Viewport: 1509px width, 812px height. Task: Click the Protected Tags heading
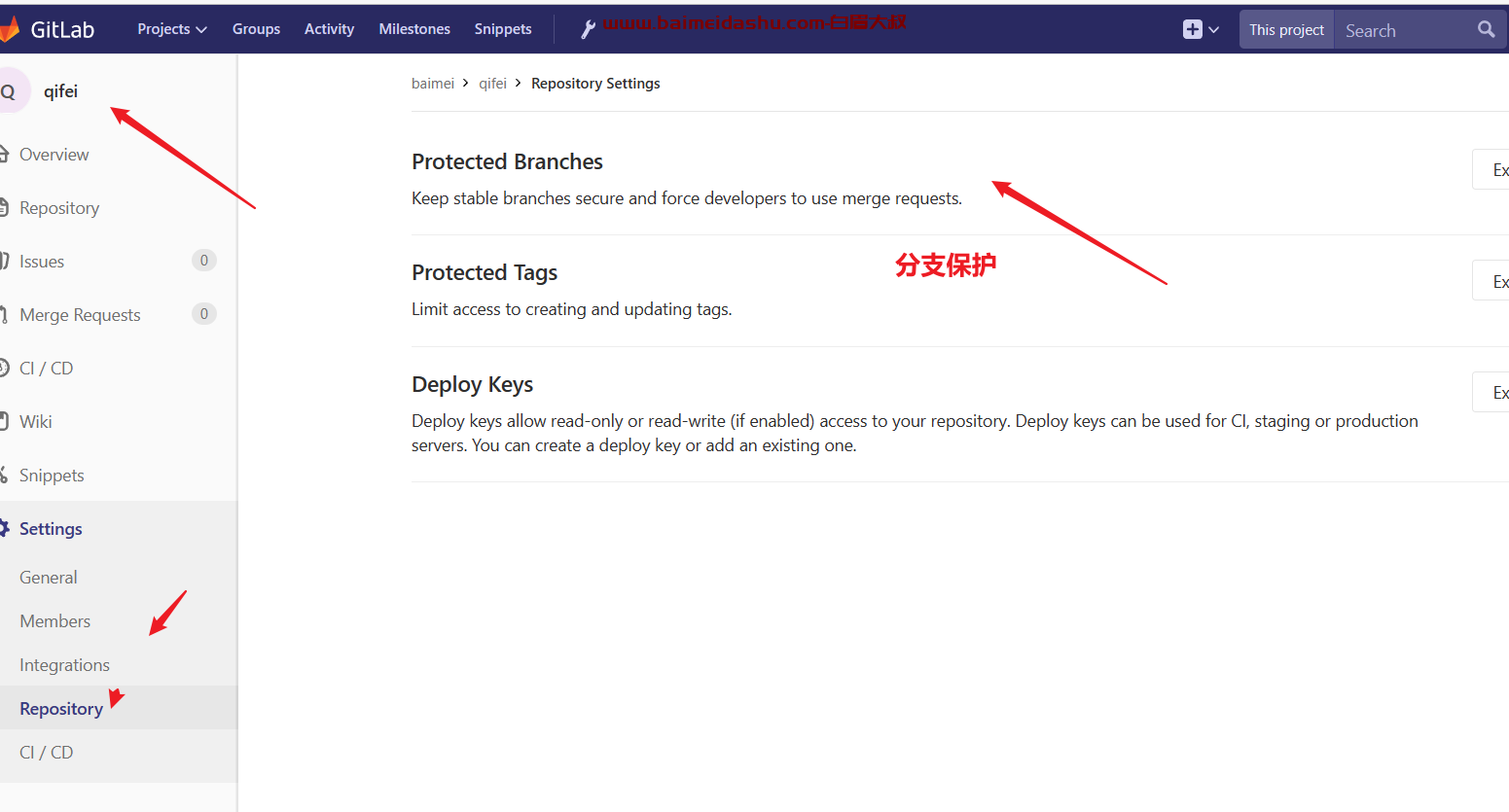(485, 272)
